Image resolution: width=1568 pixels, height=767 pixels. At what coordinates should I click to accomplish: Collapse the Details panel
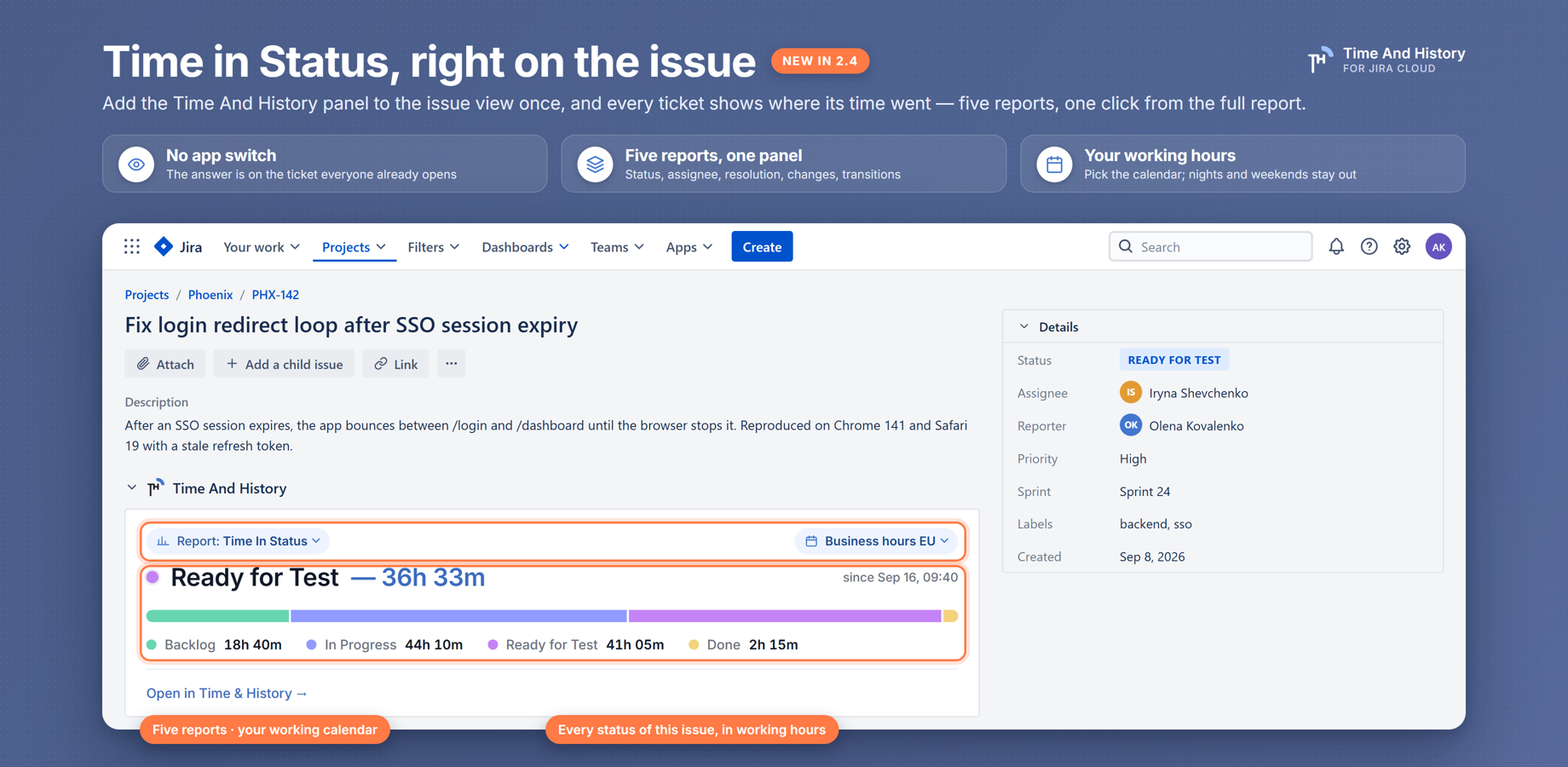(x=1024, y=326)
